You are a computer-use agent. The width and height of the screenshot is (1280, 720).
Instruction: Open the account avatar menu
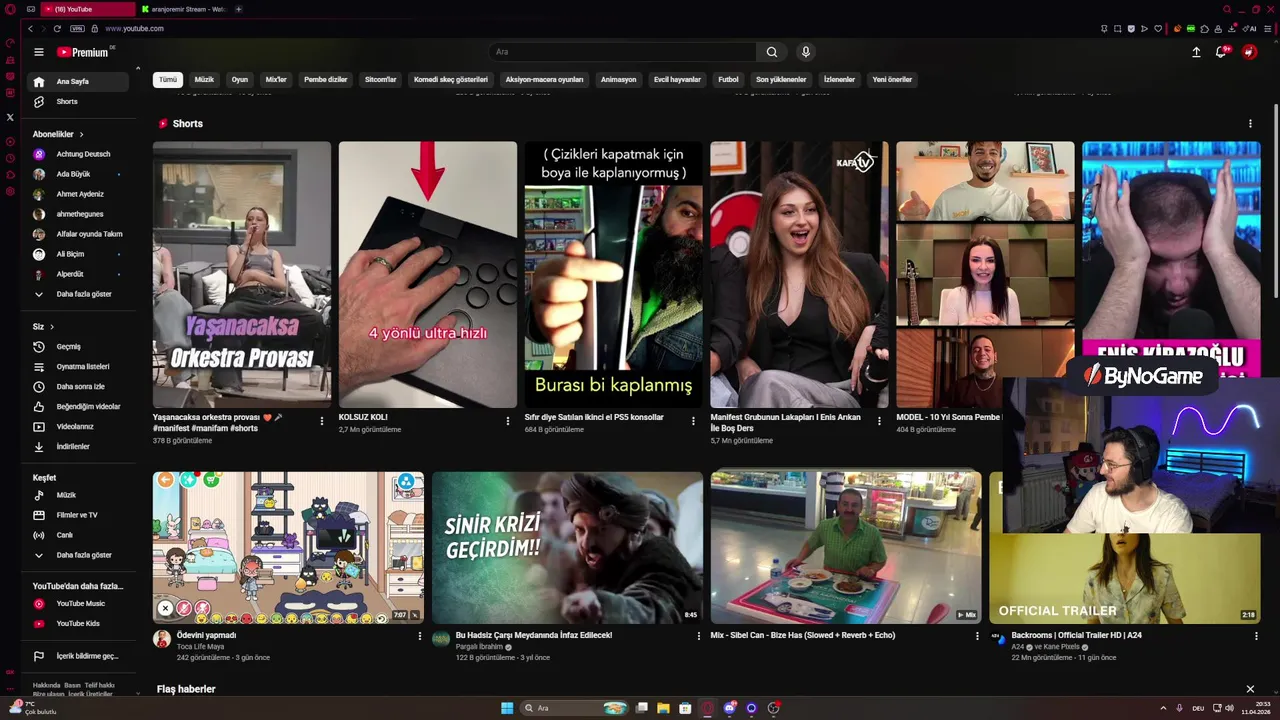(x=1250, y=52)
